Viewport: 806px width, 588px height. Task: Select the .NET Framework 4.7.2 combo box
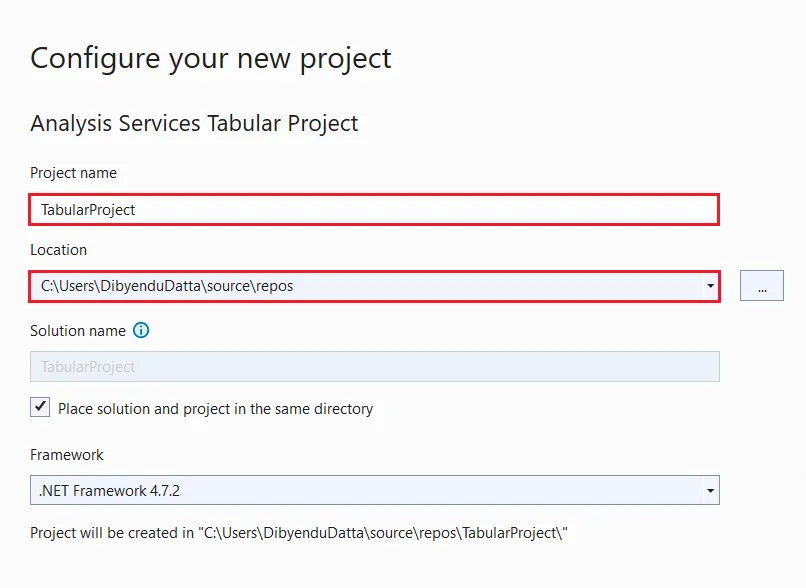click(x=360, y=491)
